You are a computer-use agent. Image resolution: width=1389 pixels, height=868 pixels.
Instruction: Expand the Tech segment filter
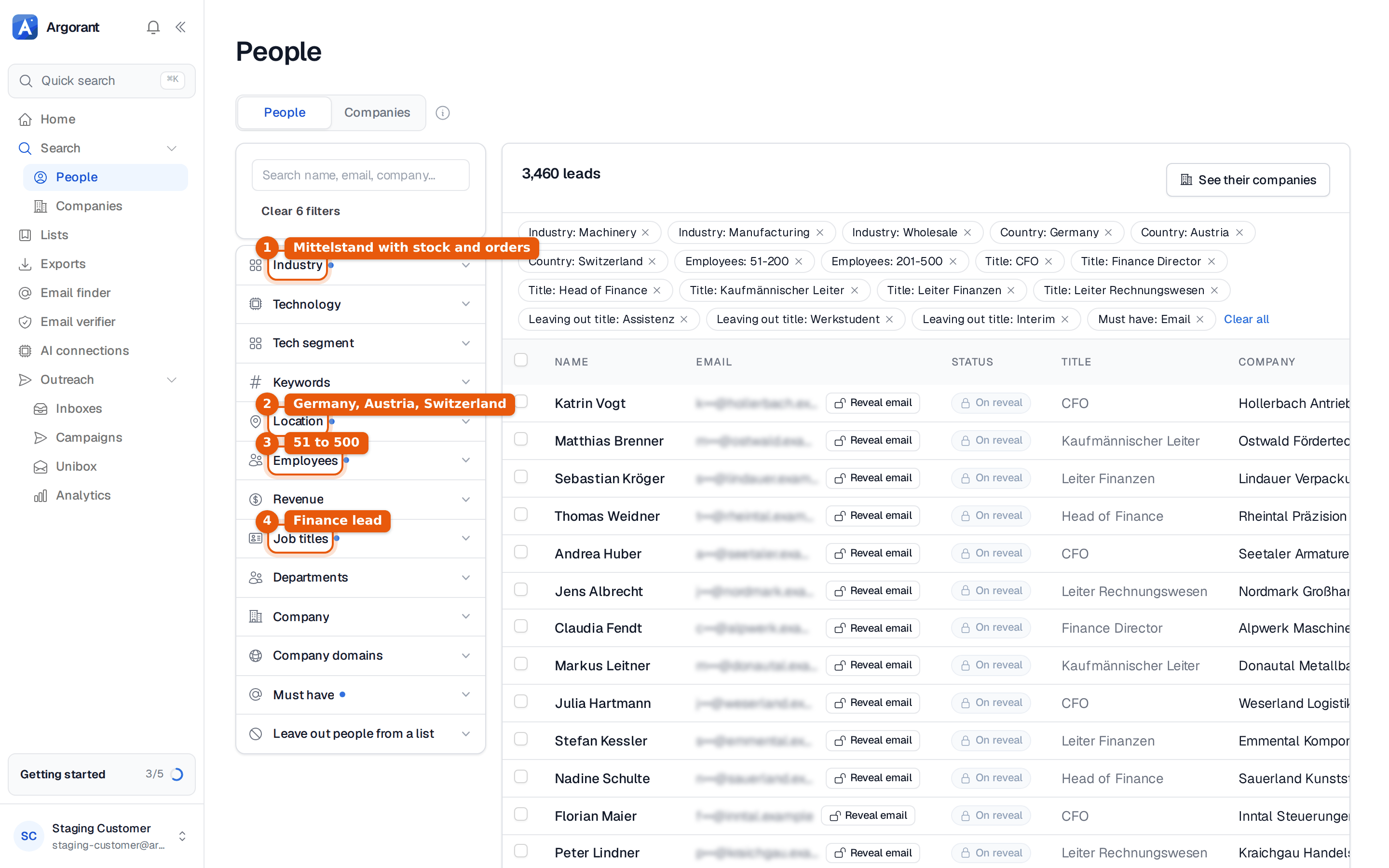(360, 343)
